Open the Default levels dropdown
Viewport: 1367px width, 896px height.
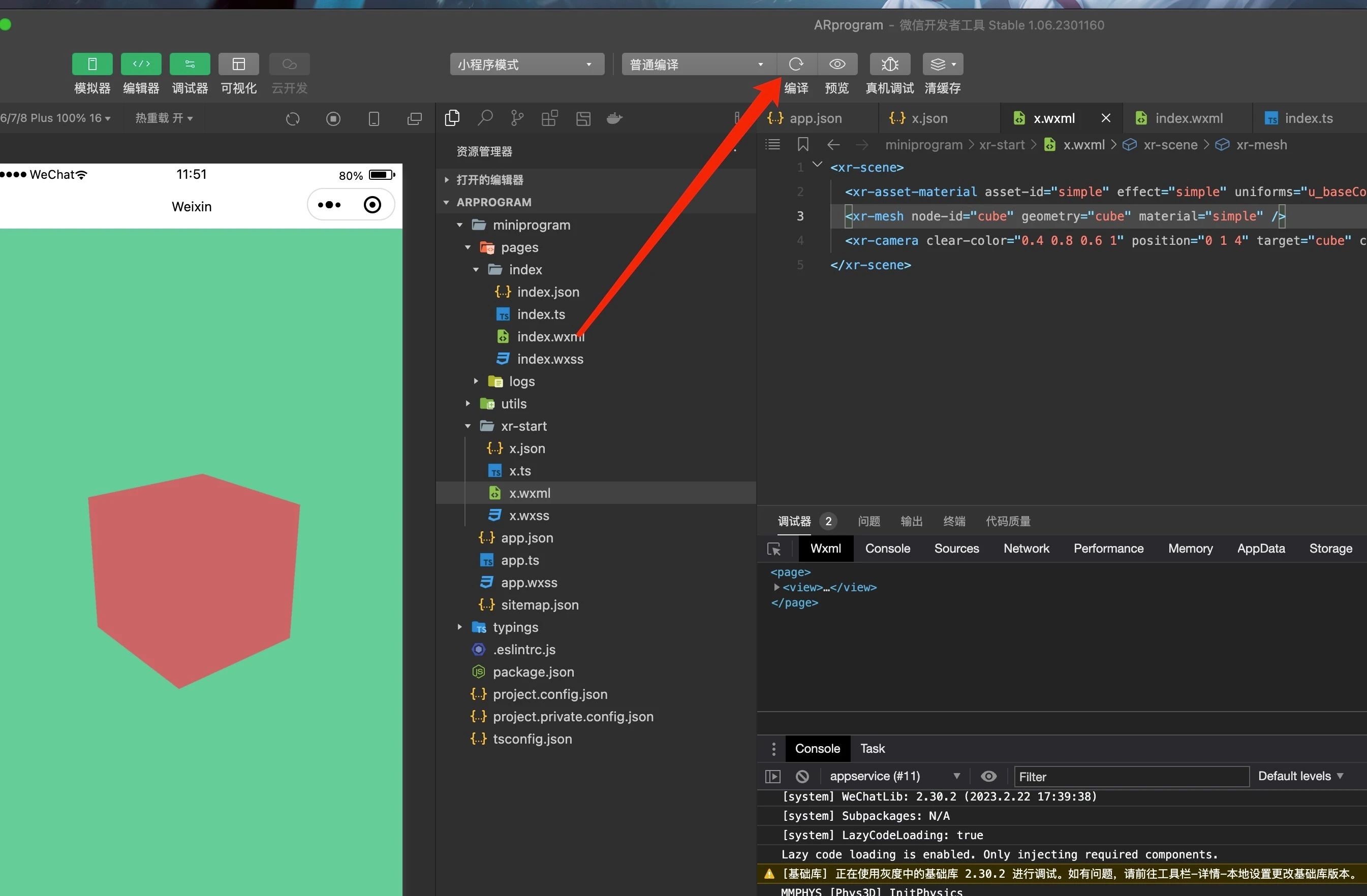pyautogui.click(x=1300, y=776)
